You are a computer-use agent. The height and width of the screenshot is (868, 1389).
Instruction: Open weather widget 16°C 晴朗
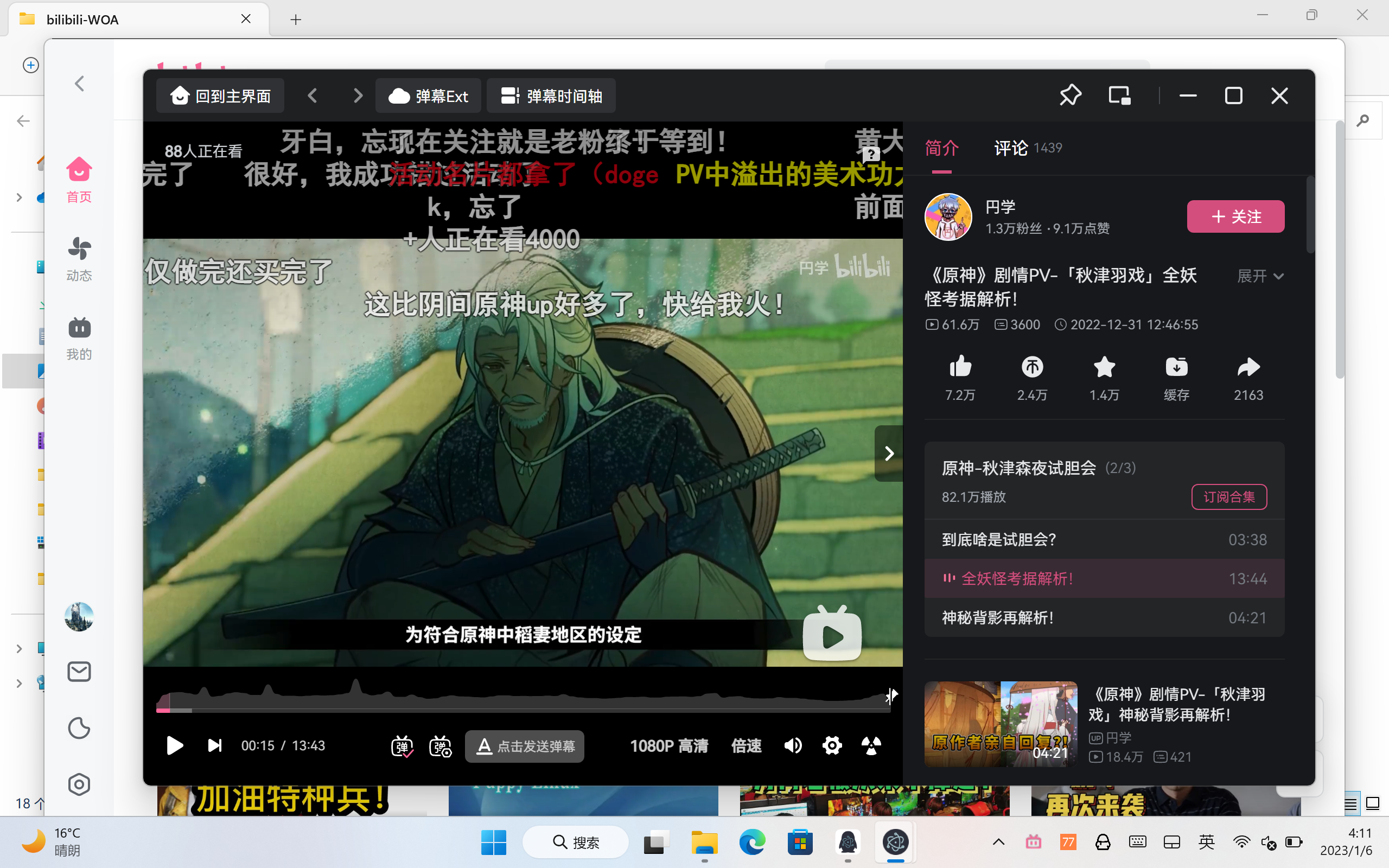pos(52,842)
